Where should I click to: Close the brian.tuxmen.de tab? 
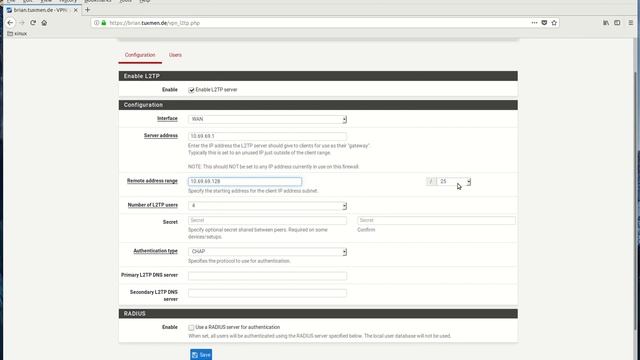coord(76,10)
